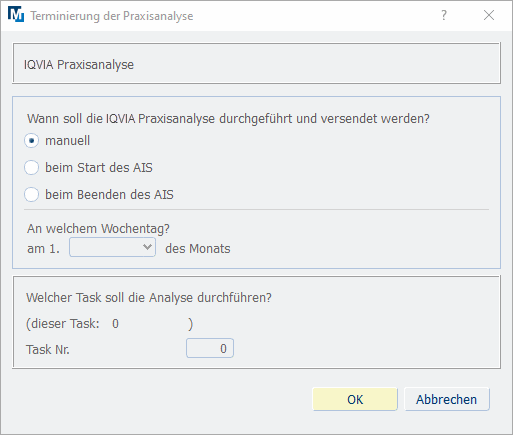Confirm the dialog with OK
Screen dimensions: 513x435
click(355, 399)
